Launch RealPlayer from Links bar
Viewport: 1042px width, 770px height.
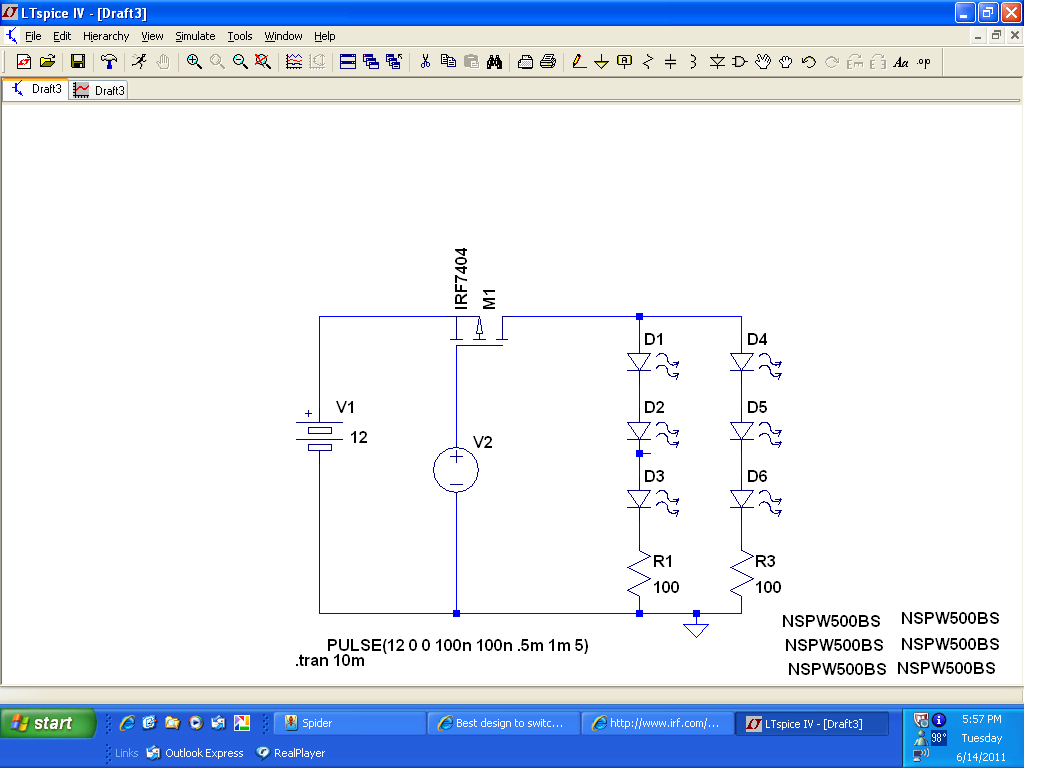291,753
